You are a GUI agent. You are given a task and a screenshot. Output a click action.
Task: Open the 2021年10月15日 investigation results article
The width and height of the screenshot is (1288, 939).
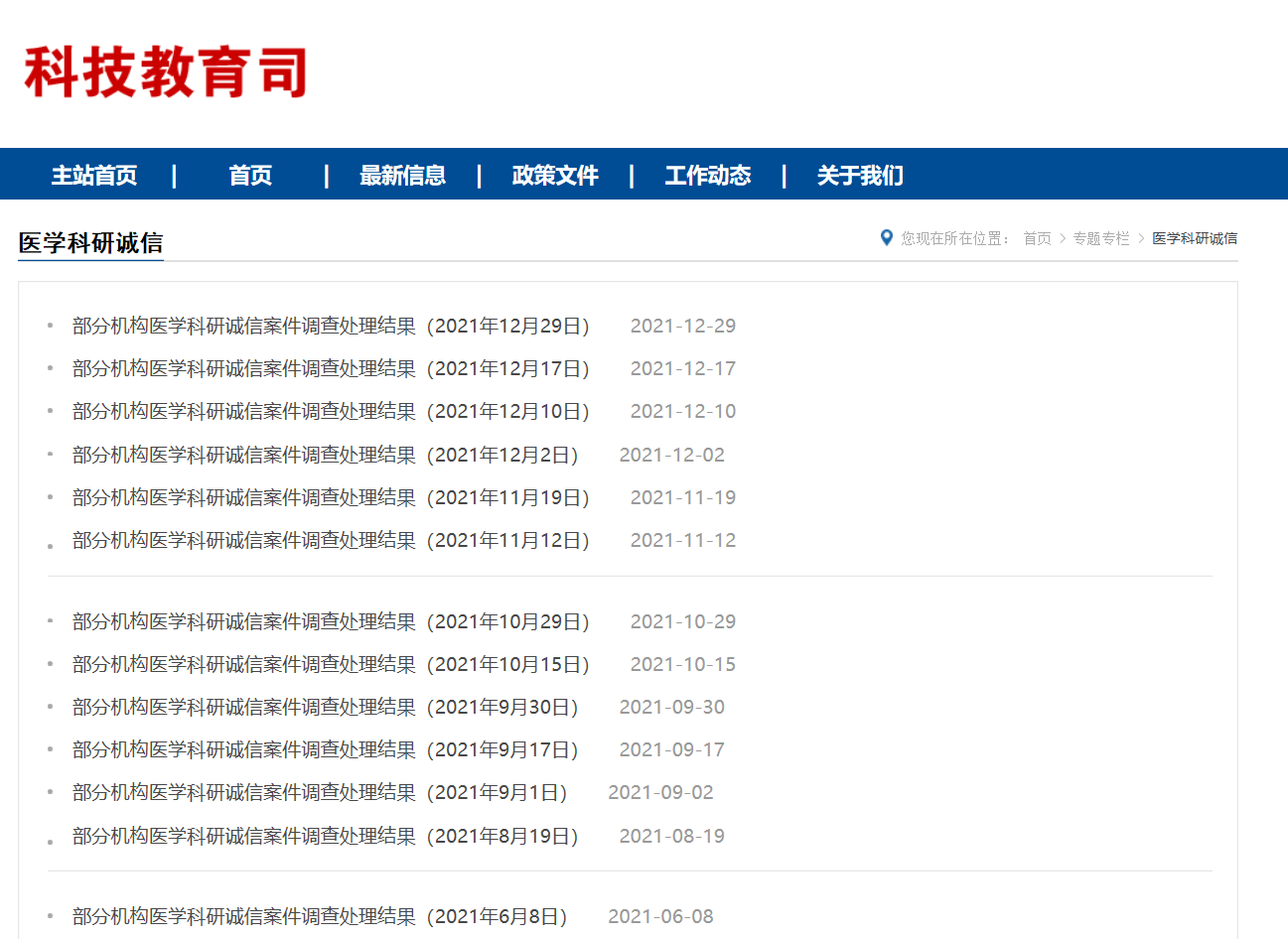point(332,664)
